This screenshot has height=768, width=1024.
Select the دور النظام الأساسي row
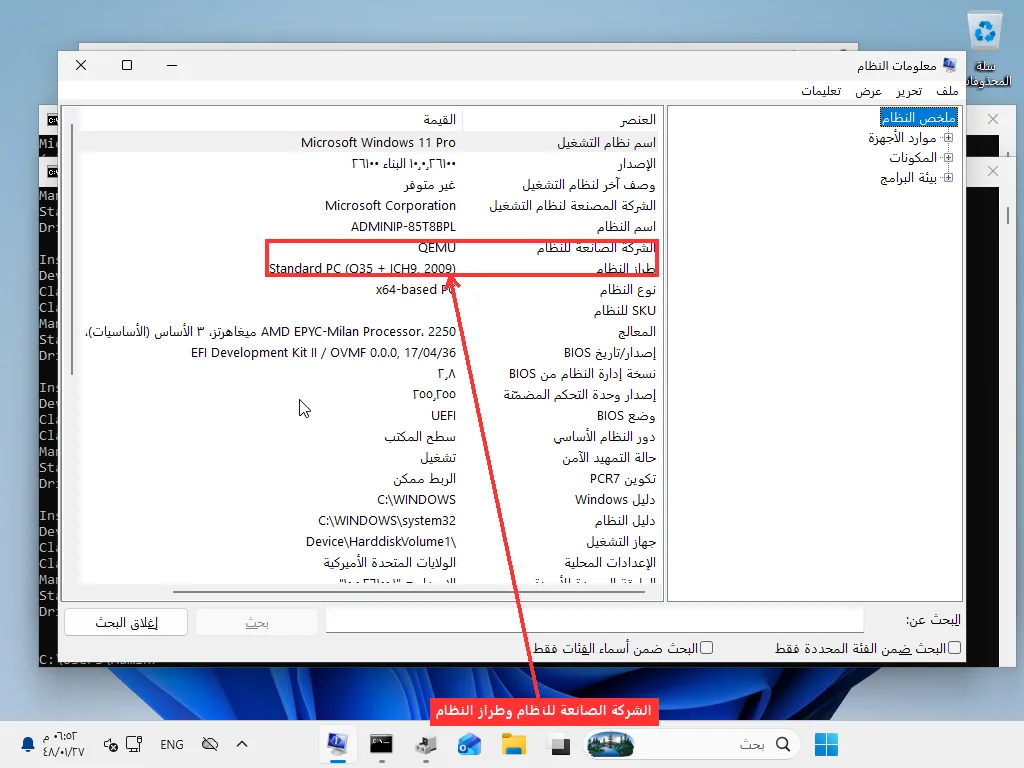(366, 437)
